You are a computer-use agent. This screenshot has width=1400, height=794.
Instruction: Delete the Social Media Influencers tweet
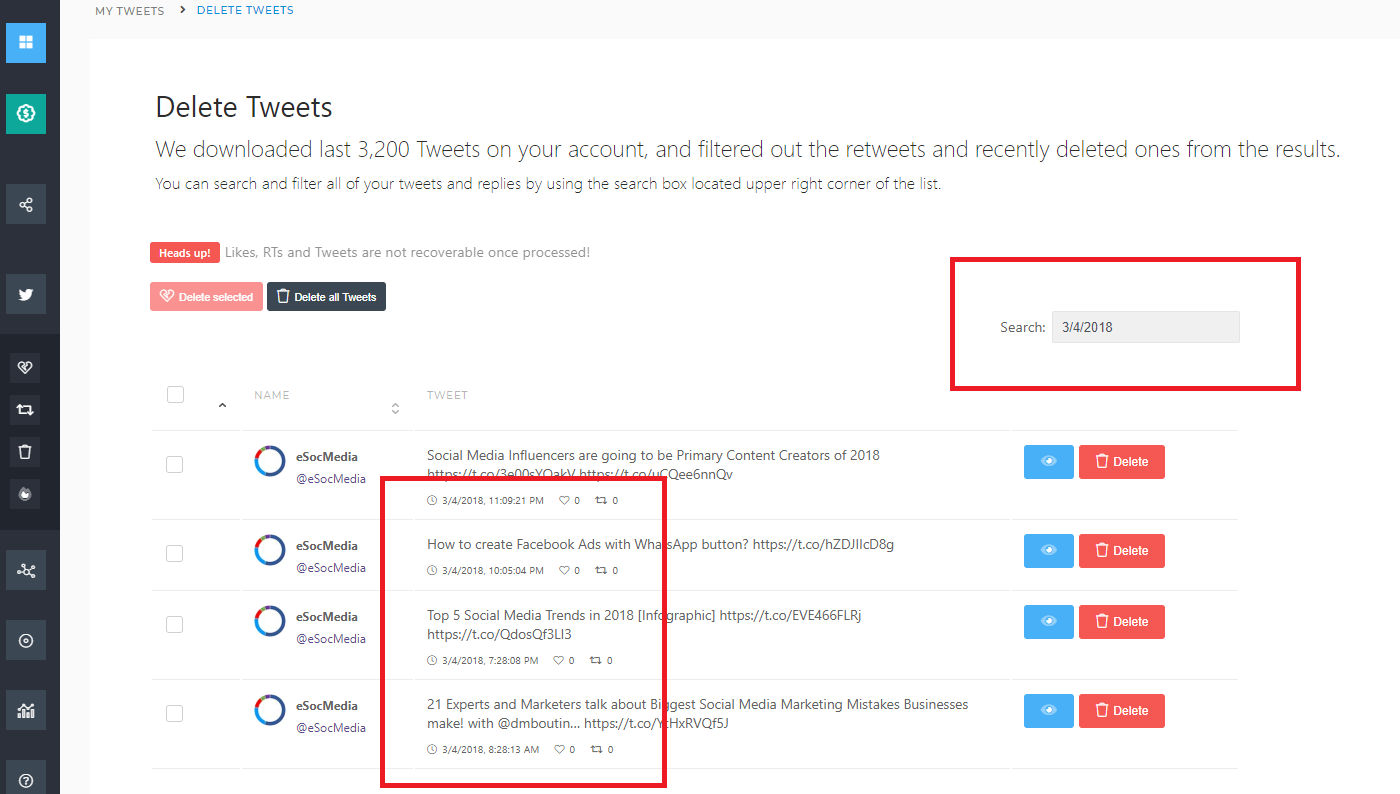[1122, 462]
